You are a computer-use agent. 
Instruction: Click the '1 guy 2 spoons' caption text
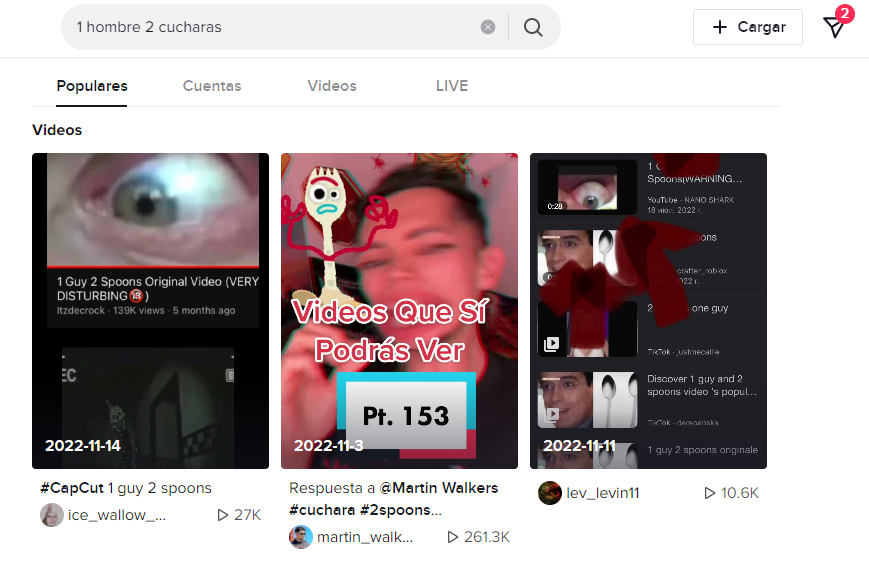point(160,488)
